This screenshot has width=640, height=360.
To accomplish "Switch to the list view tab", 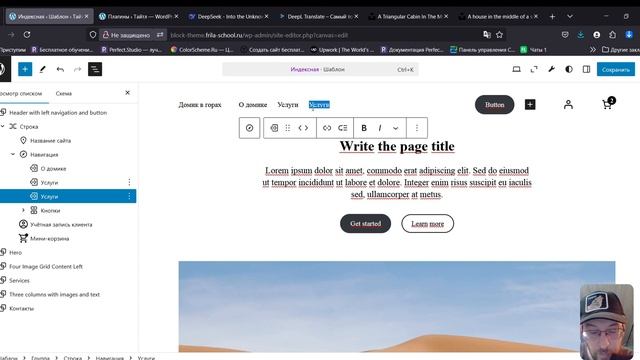I will (x=21, y=93).
